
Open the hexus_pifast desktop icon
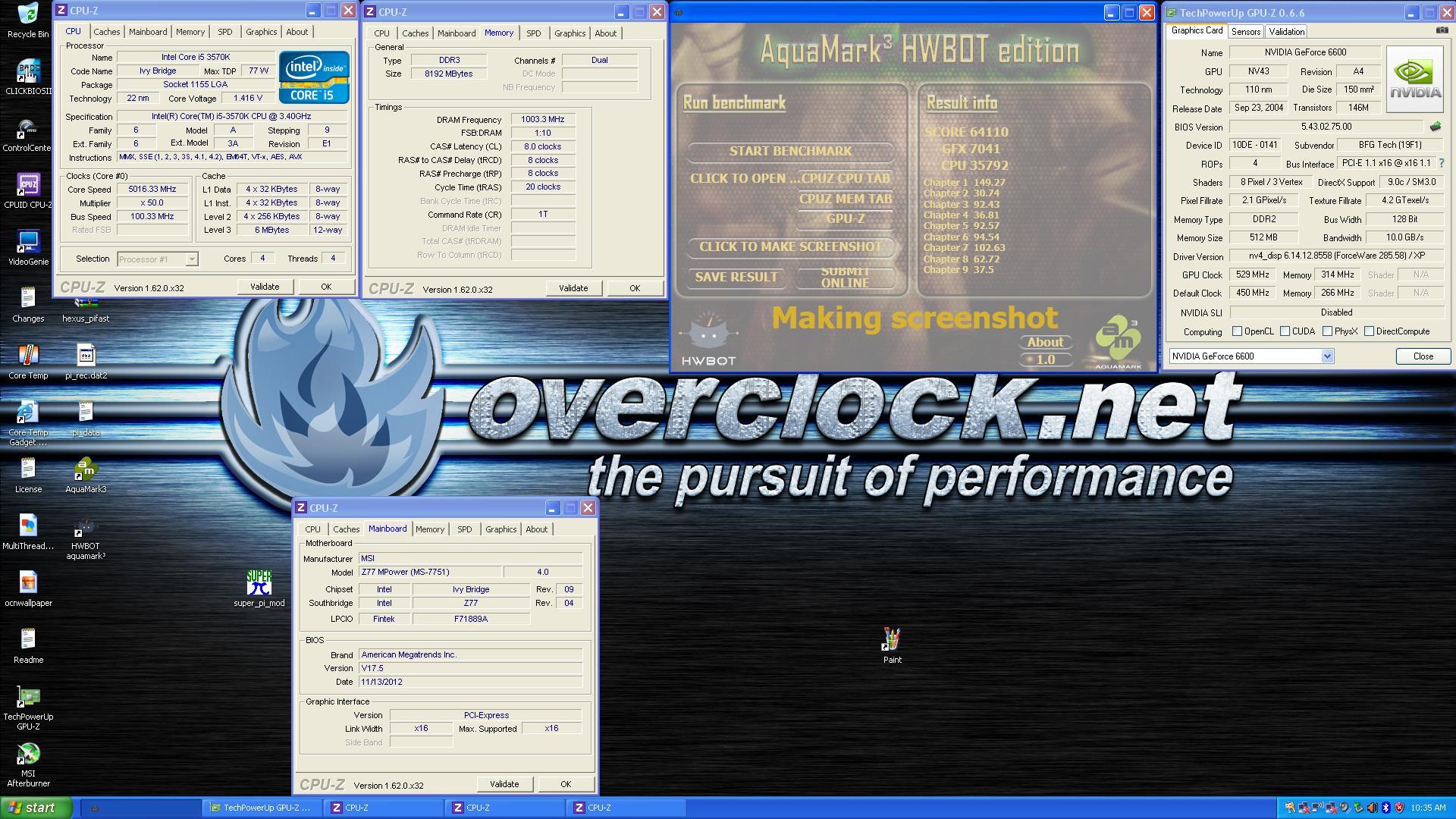point(86,309)
